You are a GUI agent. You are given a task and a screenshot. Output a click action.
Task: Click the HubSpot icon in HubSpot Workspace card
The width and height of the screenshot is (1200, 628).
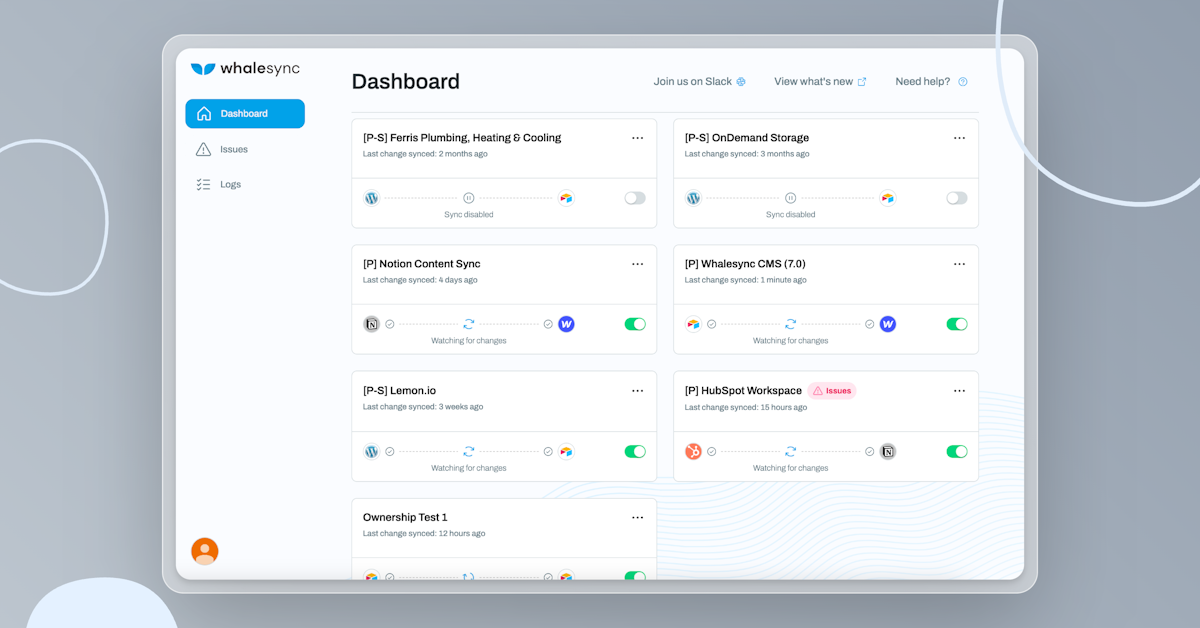click(693, 452)
